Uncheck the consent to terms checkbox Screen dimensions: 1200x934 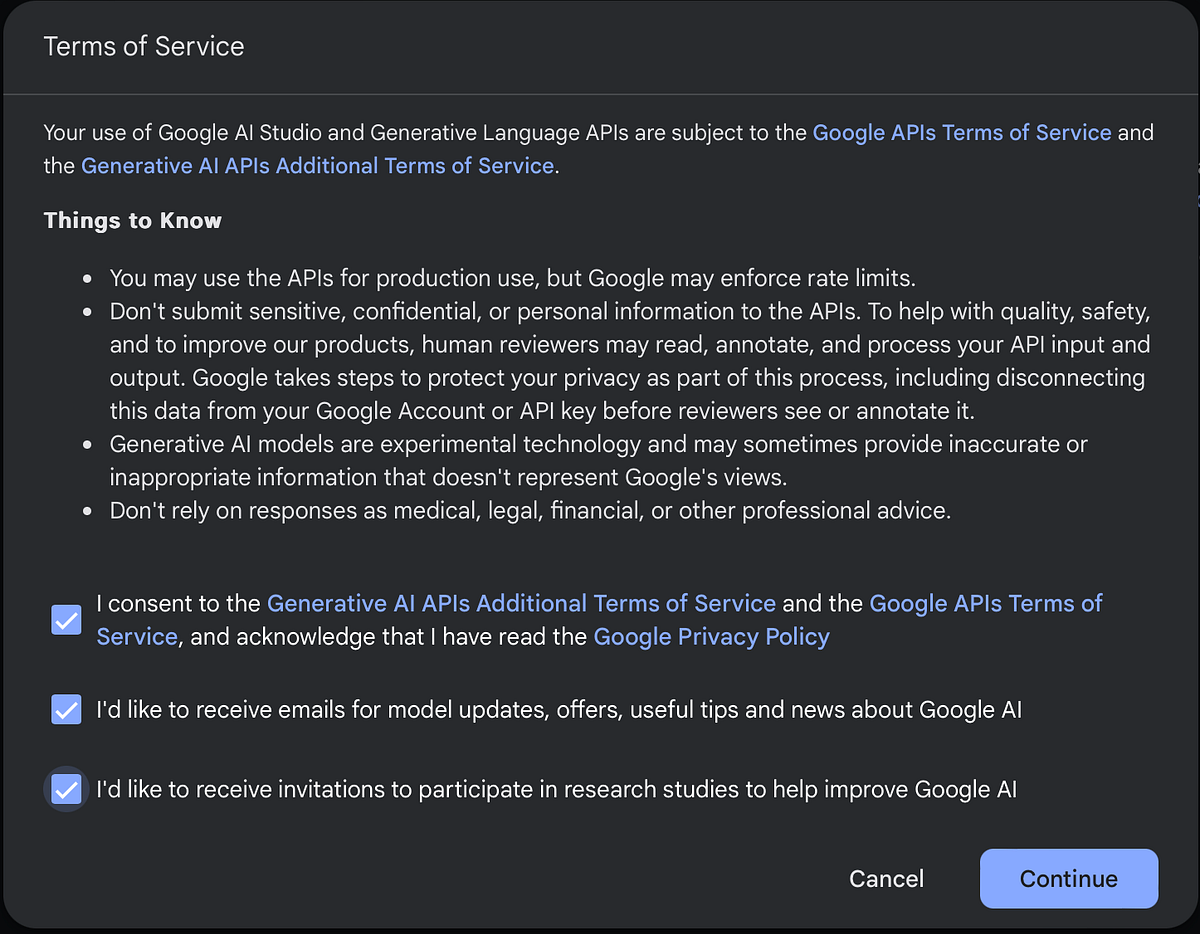point(66,620)
